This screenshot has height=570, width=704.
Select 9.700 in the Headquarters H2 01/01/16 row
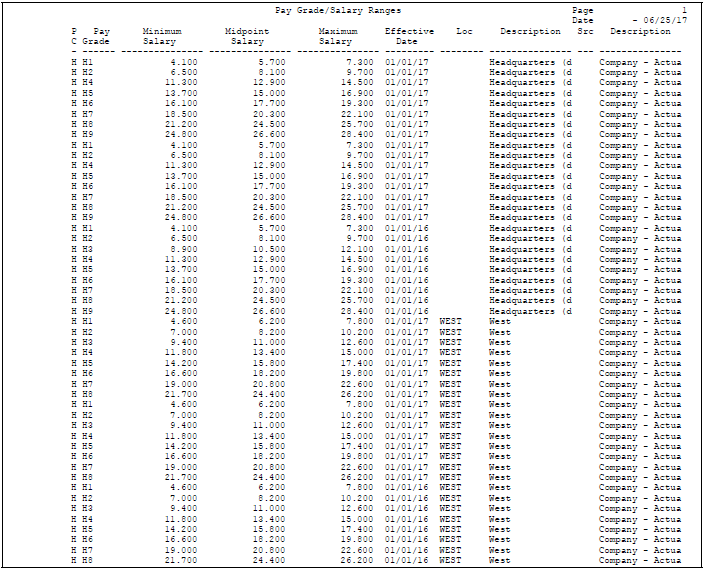tap(360, 238)
